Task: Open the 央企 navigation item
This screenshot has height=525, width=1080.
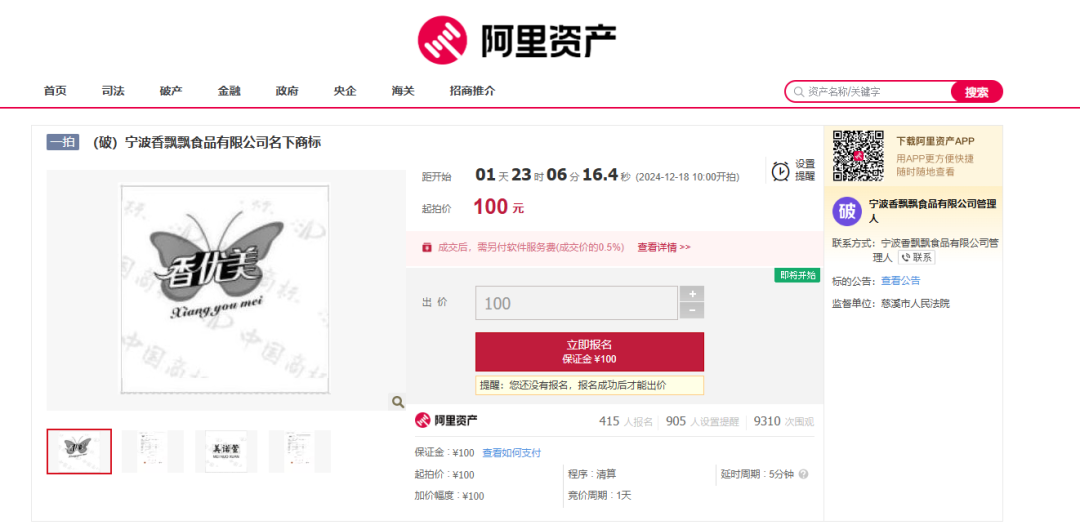Action: [x=345, y=91]
